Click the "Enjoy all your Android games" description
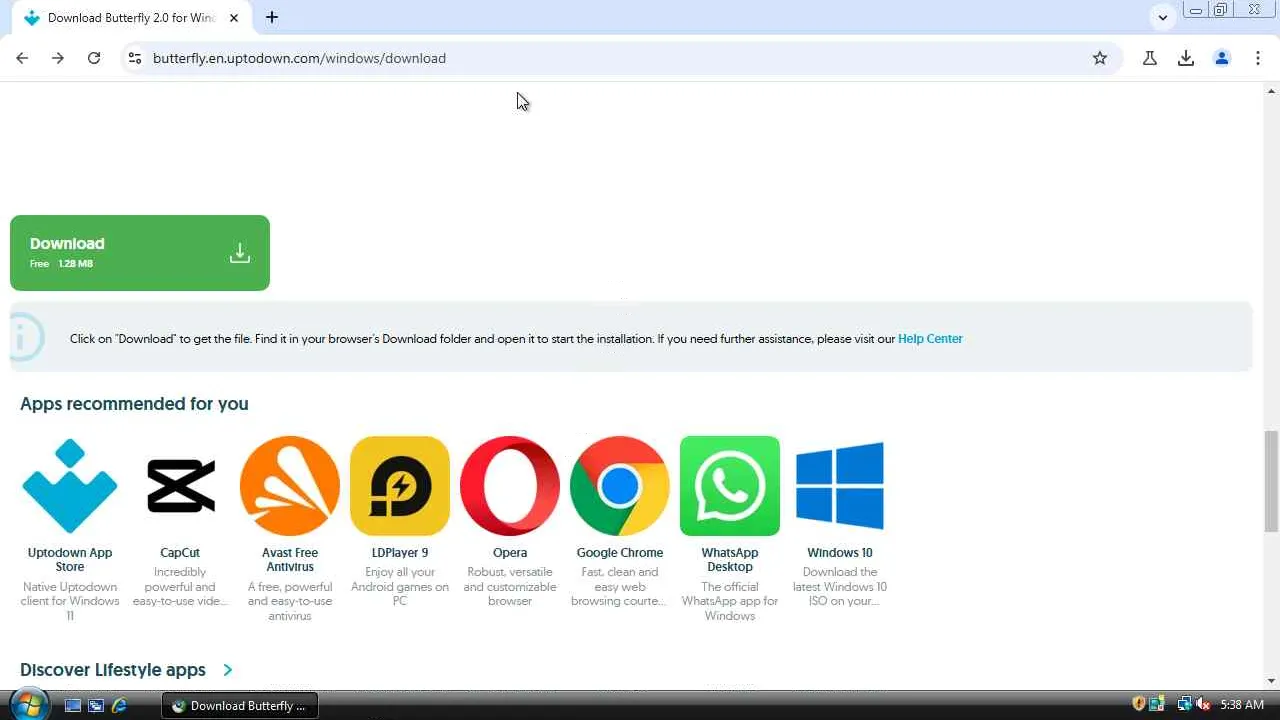This screenshot has width=1280, height=720. (400, 587)
